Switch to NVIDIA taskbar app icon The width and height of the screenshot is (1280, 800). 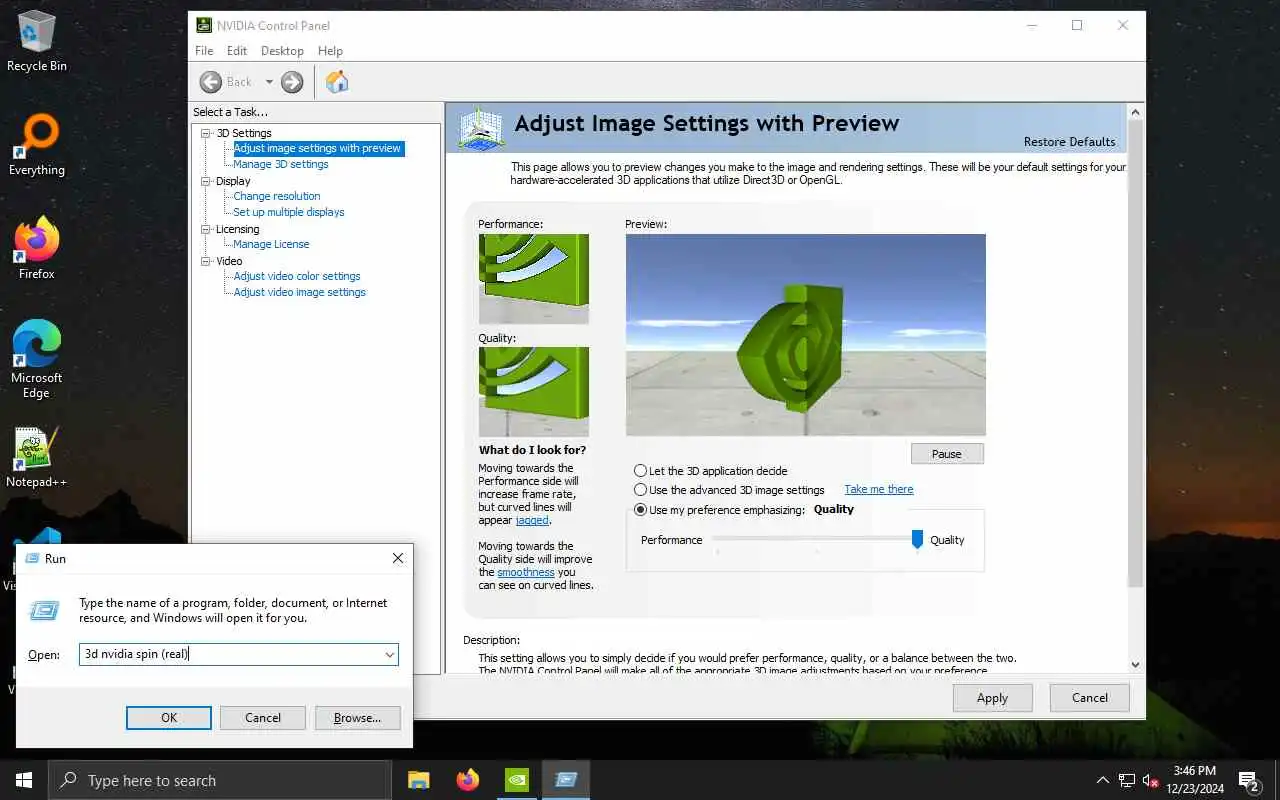tap(516, 780)
